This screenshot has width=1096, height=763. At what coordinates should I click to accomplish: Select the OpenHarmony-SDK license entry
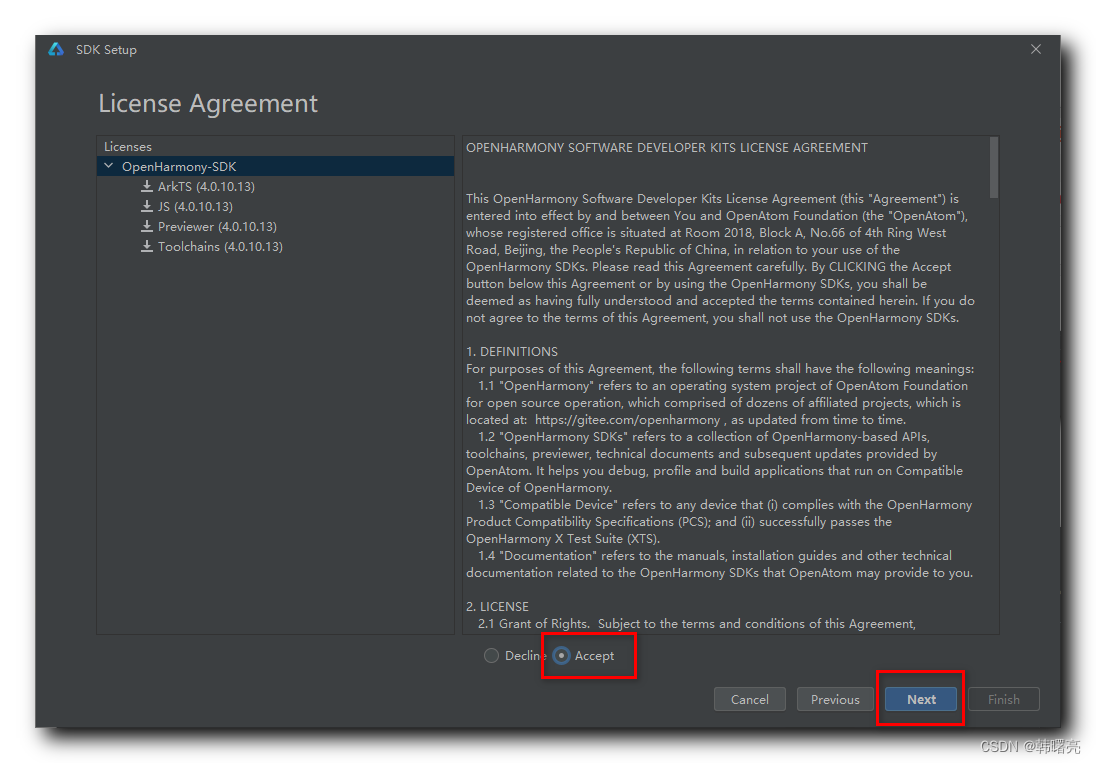pyautogui.click(x=179, y=166)
